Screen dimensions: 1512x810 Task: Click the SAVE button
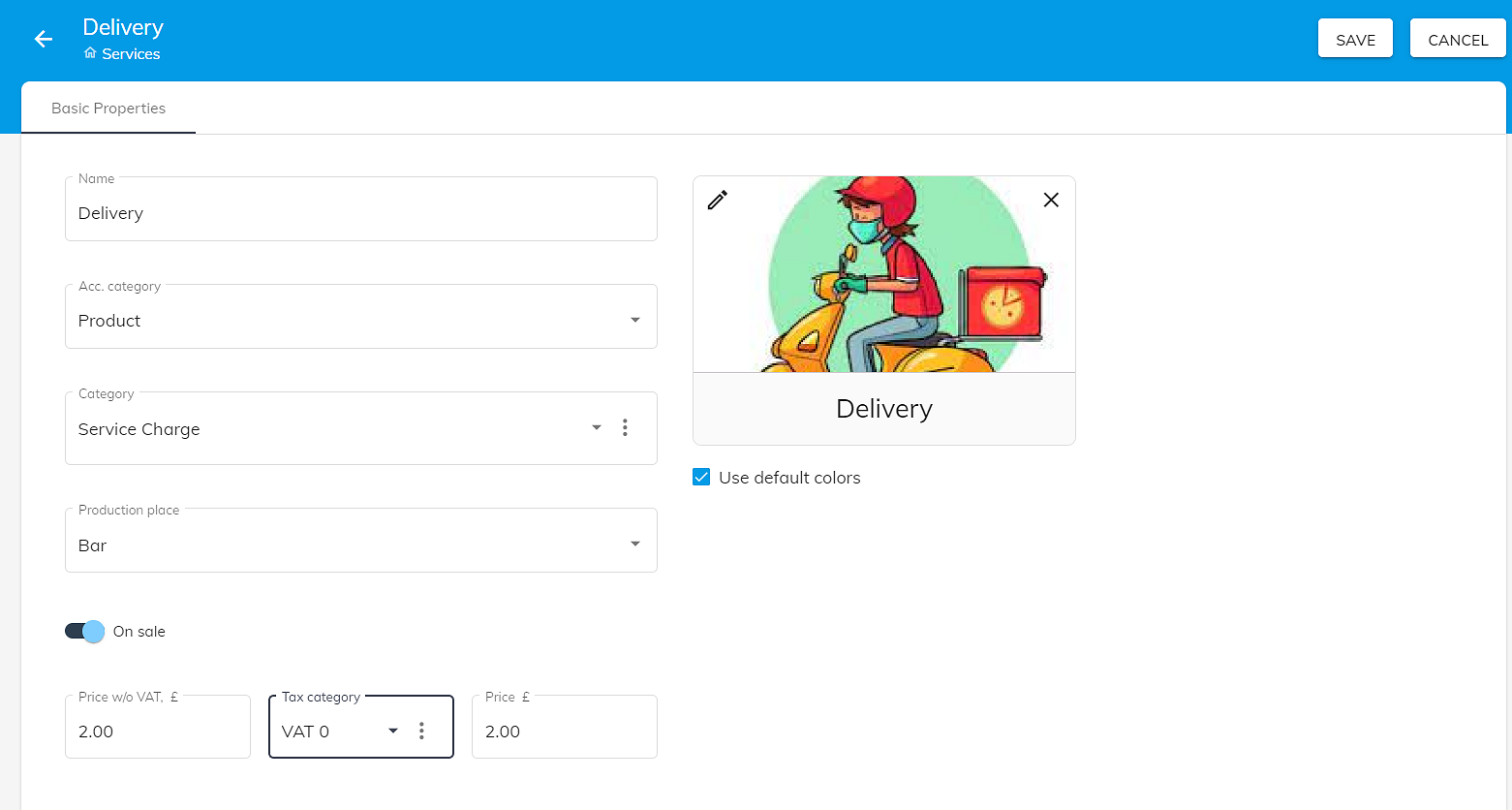(x=1355, y=40)
